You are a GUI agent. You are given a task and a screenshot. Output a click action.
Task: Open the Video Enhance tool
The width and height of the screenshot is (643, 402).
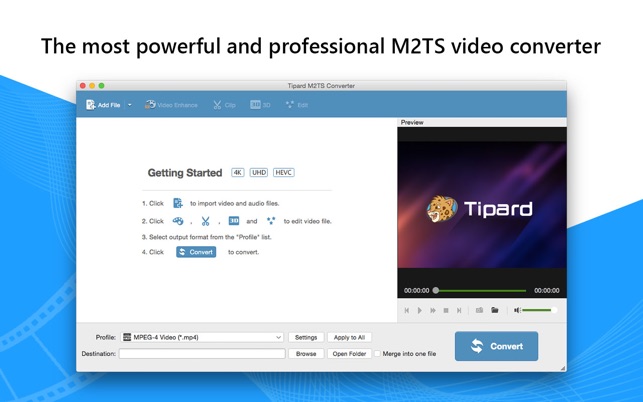[171, 105]
